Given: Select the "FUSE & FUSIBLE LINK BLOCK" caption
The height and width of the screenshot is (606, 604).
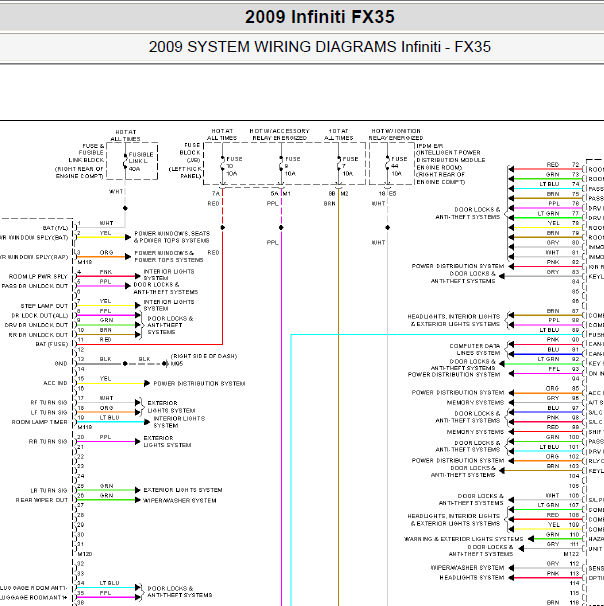Looking at the screenshot, I should 87,153.
